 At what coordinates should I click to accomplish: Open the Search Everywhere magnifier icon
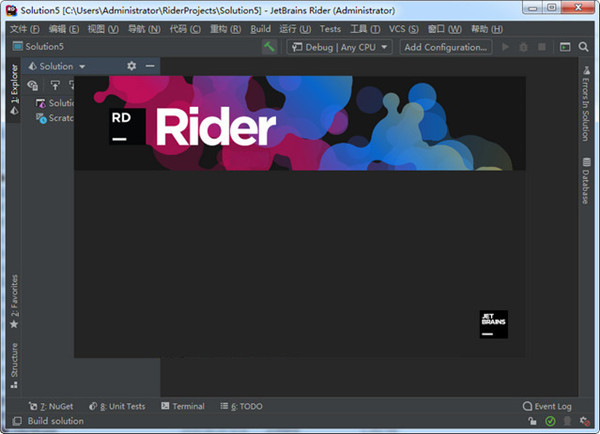click(583, 47)
